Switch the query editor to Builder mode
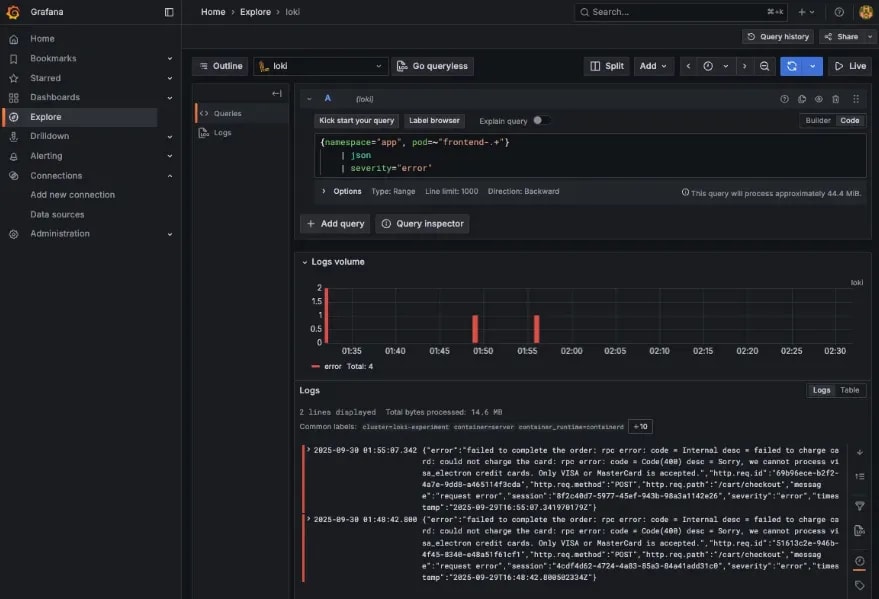The width and height of the screenshot is (879, 599). click(817, 120)
